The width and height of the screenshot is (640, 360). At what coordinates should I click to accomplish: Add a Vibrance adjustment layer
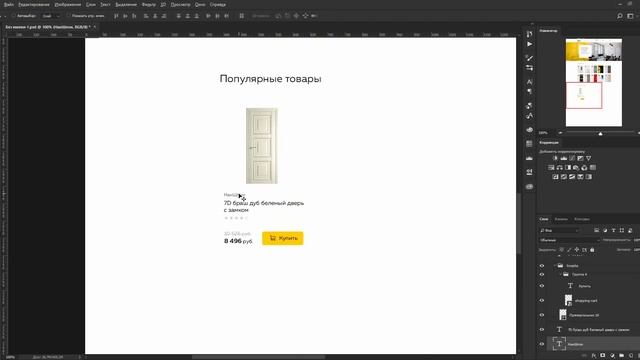pyautogui.click(x=588, y=158)
